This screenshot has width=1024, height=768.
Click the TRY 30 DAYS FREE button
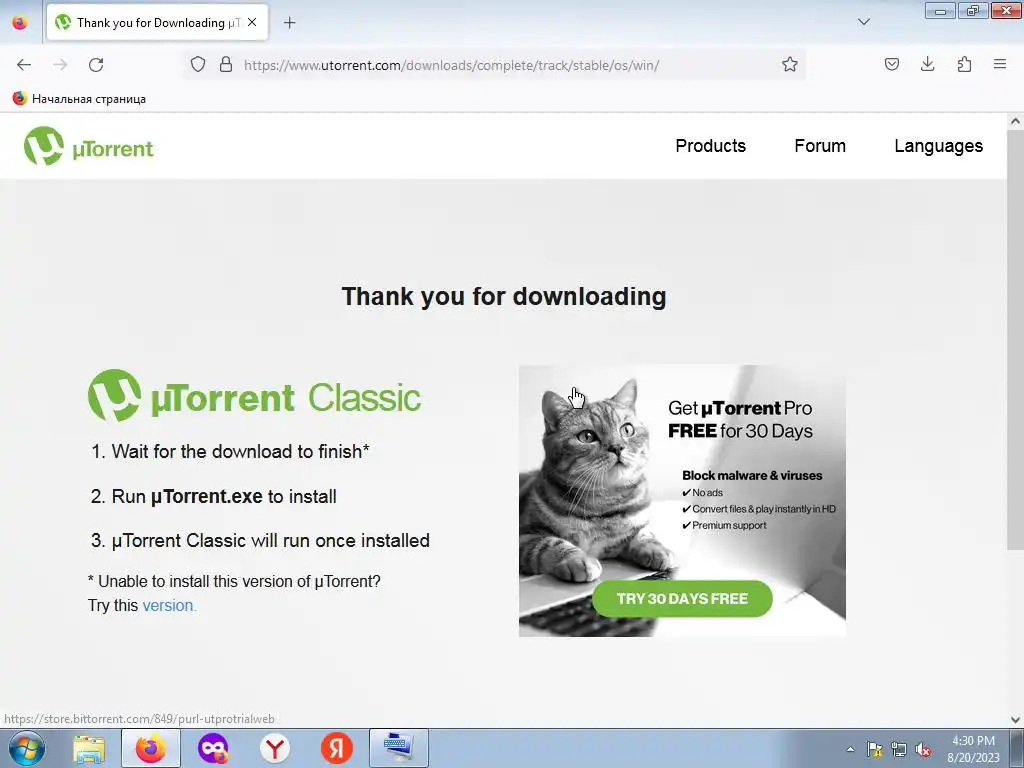(x=682, y=599)
